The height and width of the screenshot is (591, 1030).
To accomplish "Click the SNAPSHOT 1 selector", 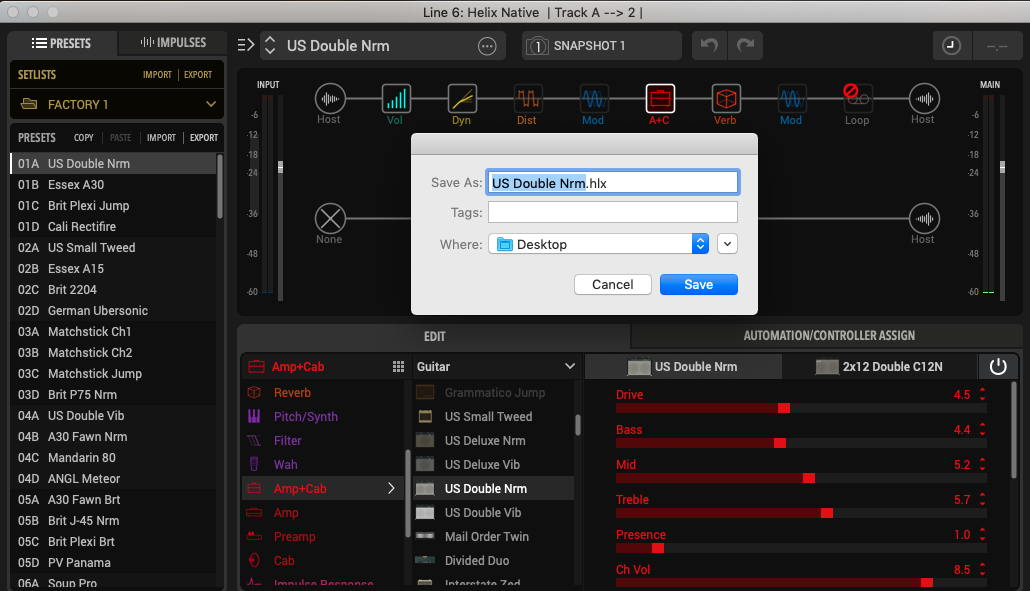I will coord(602,45).
